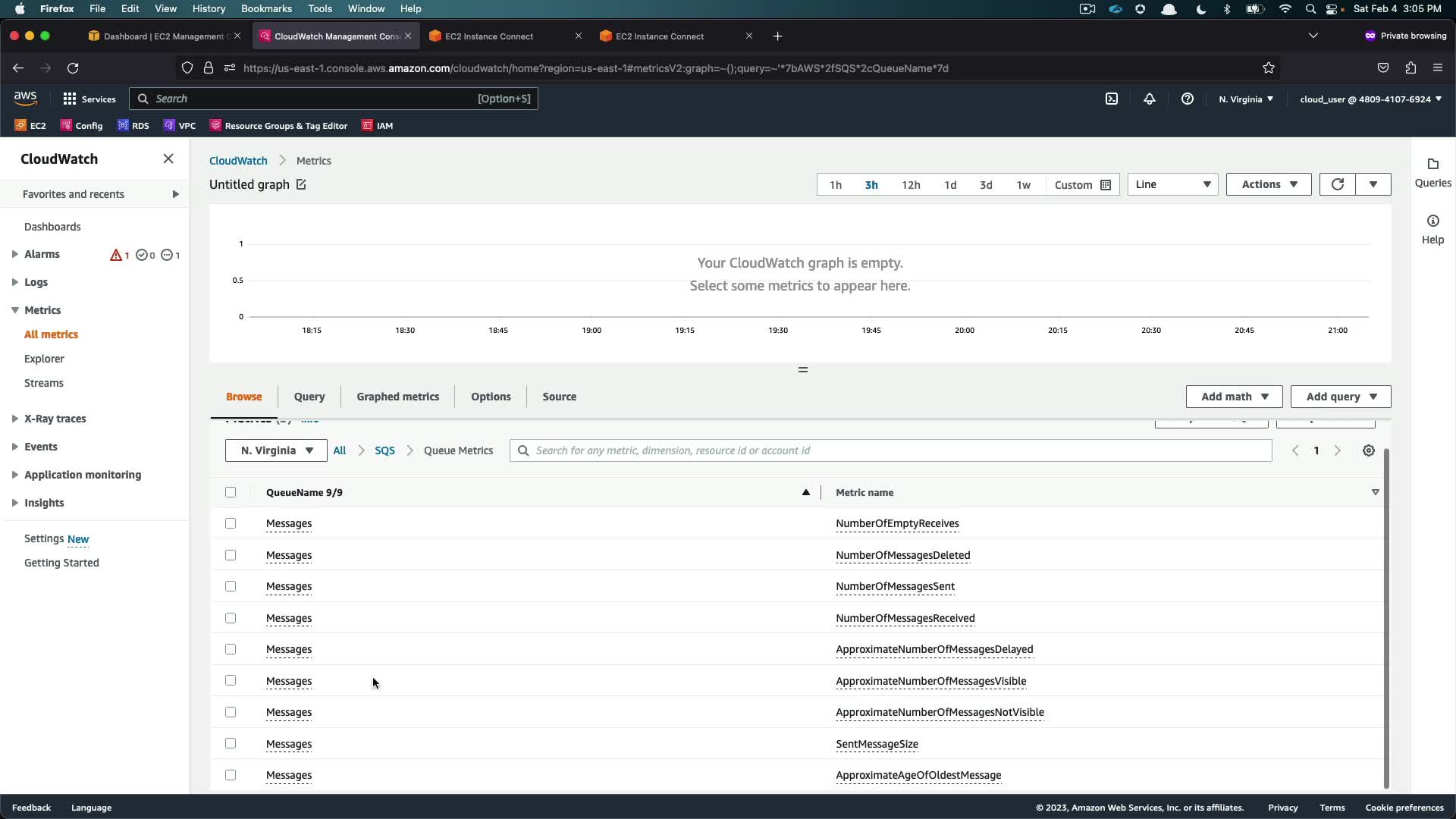This screenshot has height=819, width=1456.
Task: Select the ApproximateNumberOfMessagesVisible checkbox
Action: click(x=231, y=680)
